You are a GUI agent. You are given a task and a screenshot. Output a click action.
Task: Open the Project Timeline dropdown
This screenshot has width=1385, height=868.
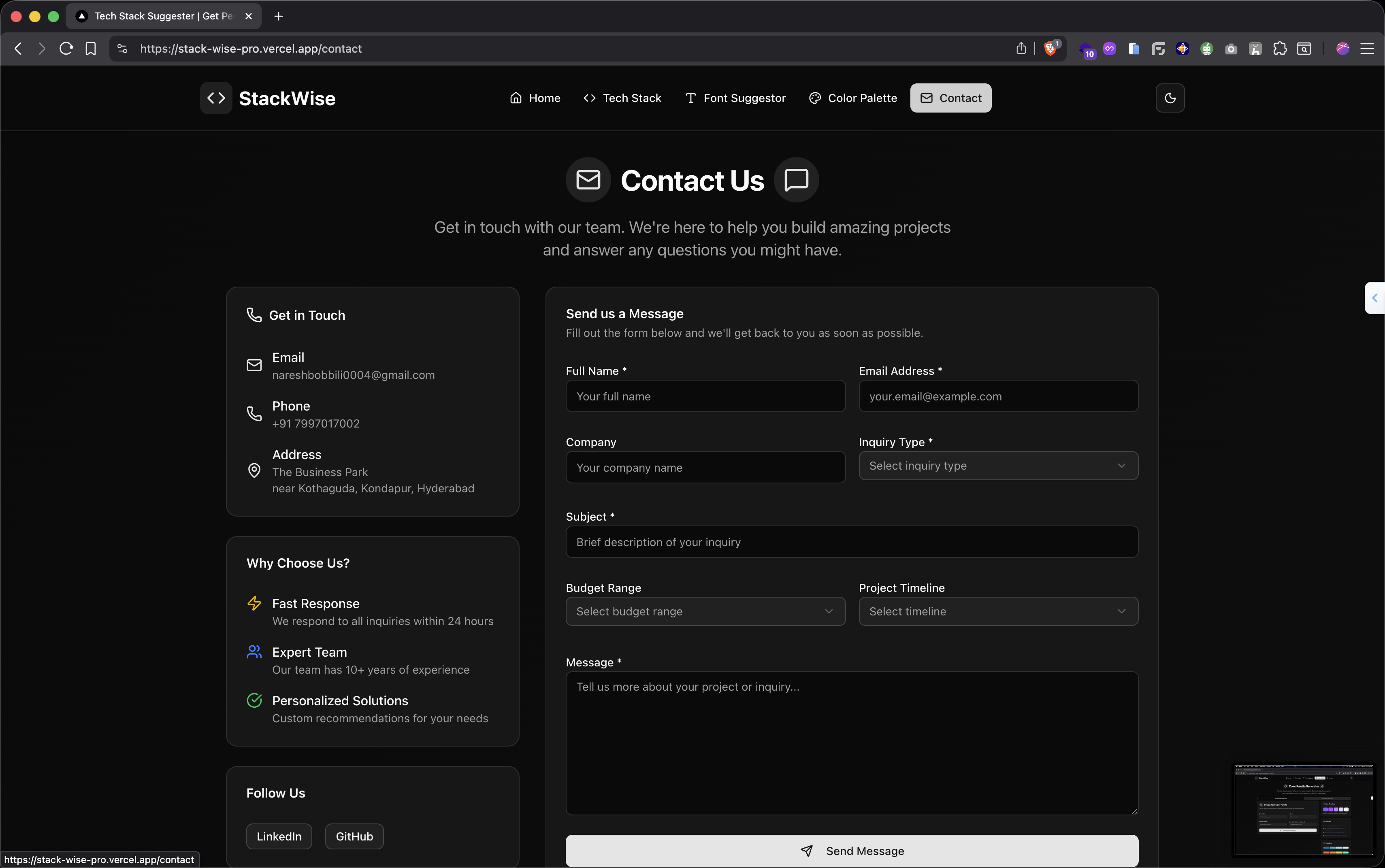[x=998, y=611]
